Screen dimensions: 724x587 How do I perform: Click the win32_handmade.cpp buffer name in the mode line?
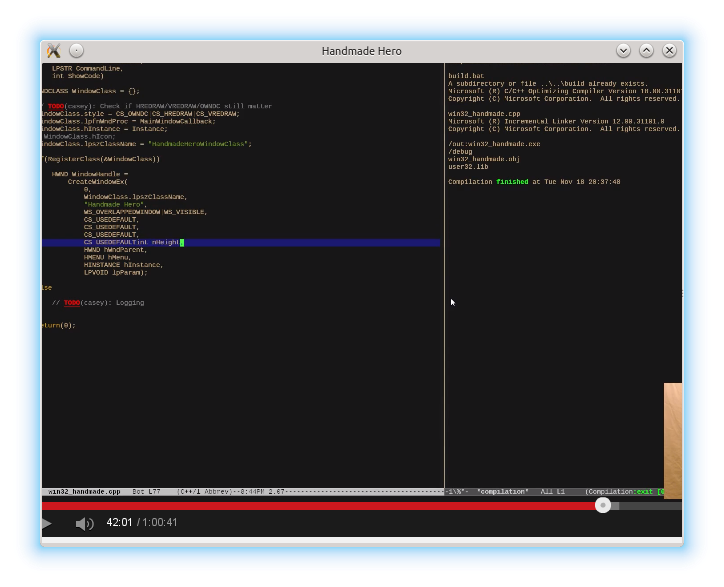point(84,492)
